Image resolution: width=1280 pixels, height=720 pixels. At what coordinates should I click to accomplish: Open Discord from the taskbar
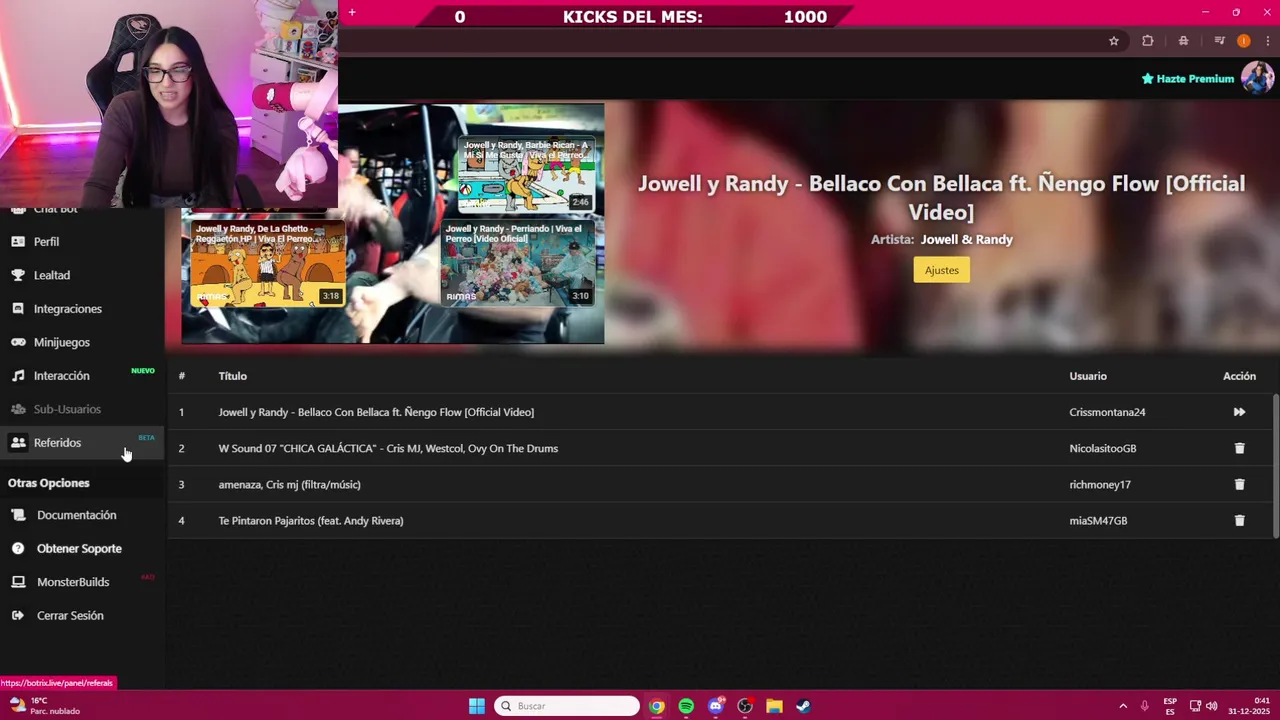coord(715,706)
